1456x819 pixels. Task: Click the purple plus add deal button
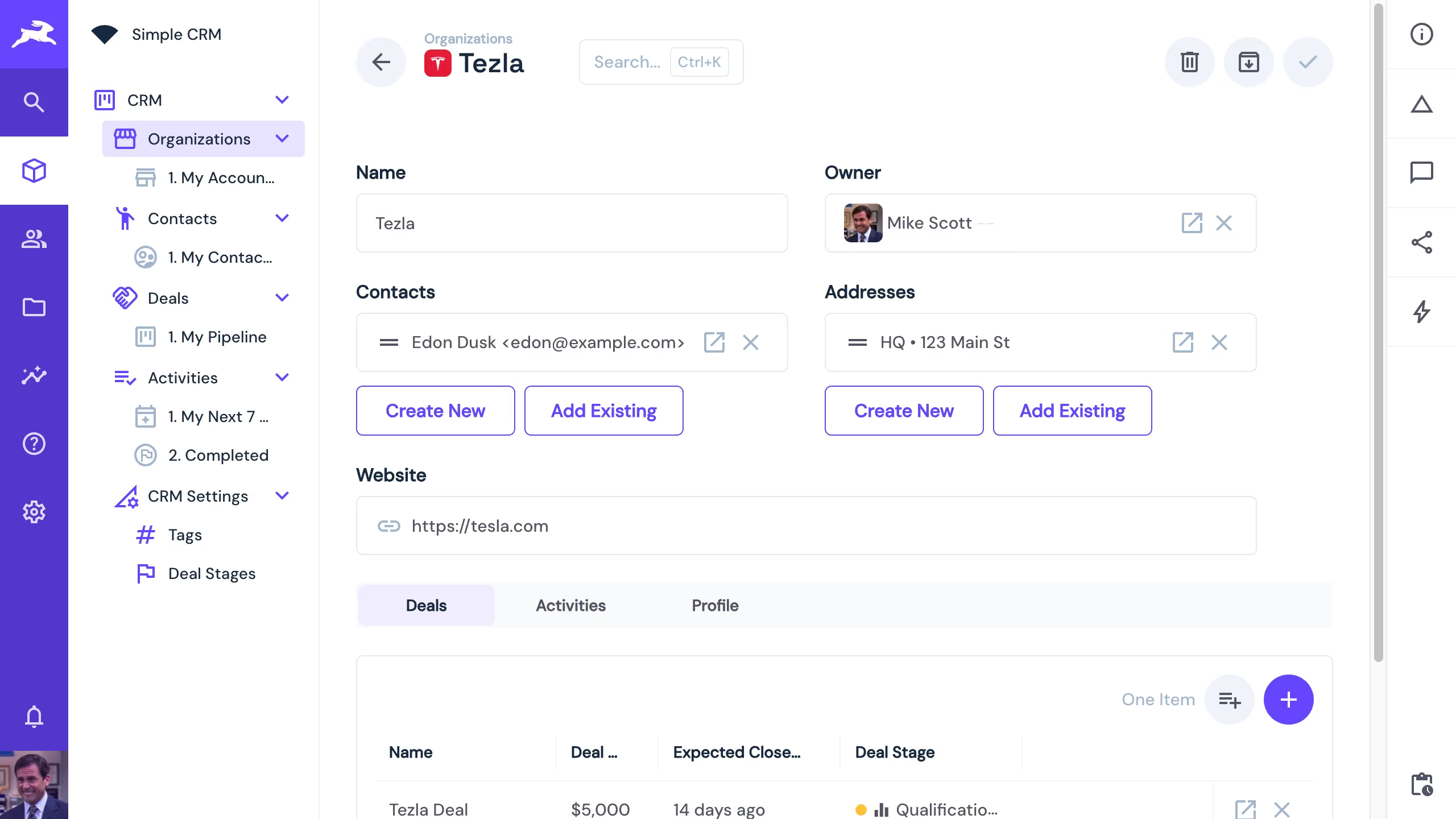click(x=1288, y=700)
